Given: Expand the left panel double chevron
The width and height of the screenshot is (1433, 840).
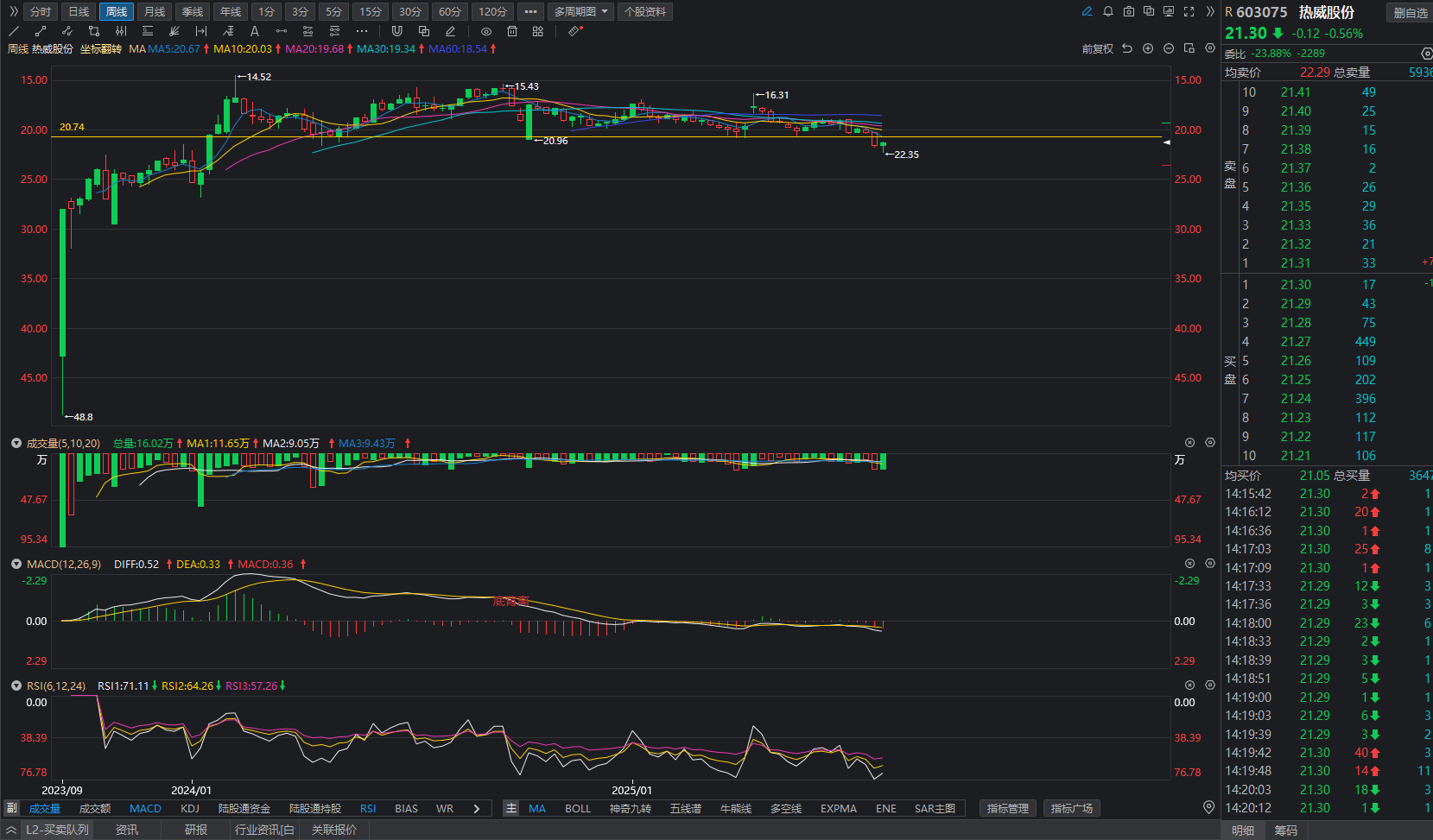Looking at the screenshot, I should [x=13, y=11].
